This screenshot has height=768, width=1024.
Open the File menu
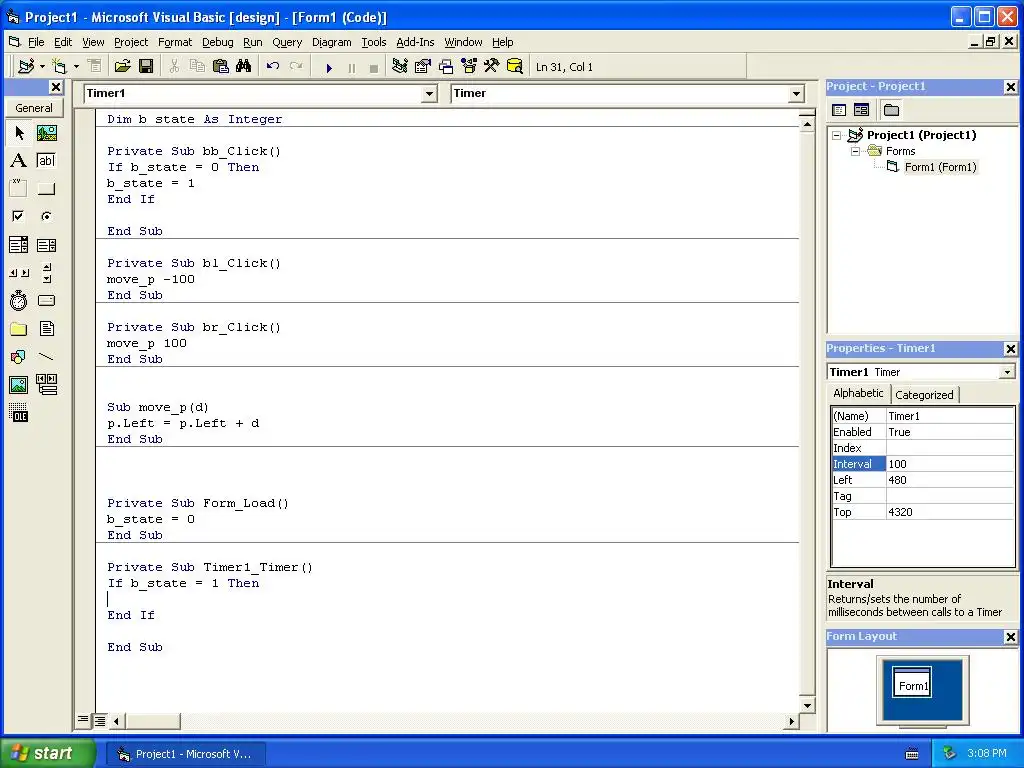coord(36,42)
